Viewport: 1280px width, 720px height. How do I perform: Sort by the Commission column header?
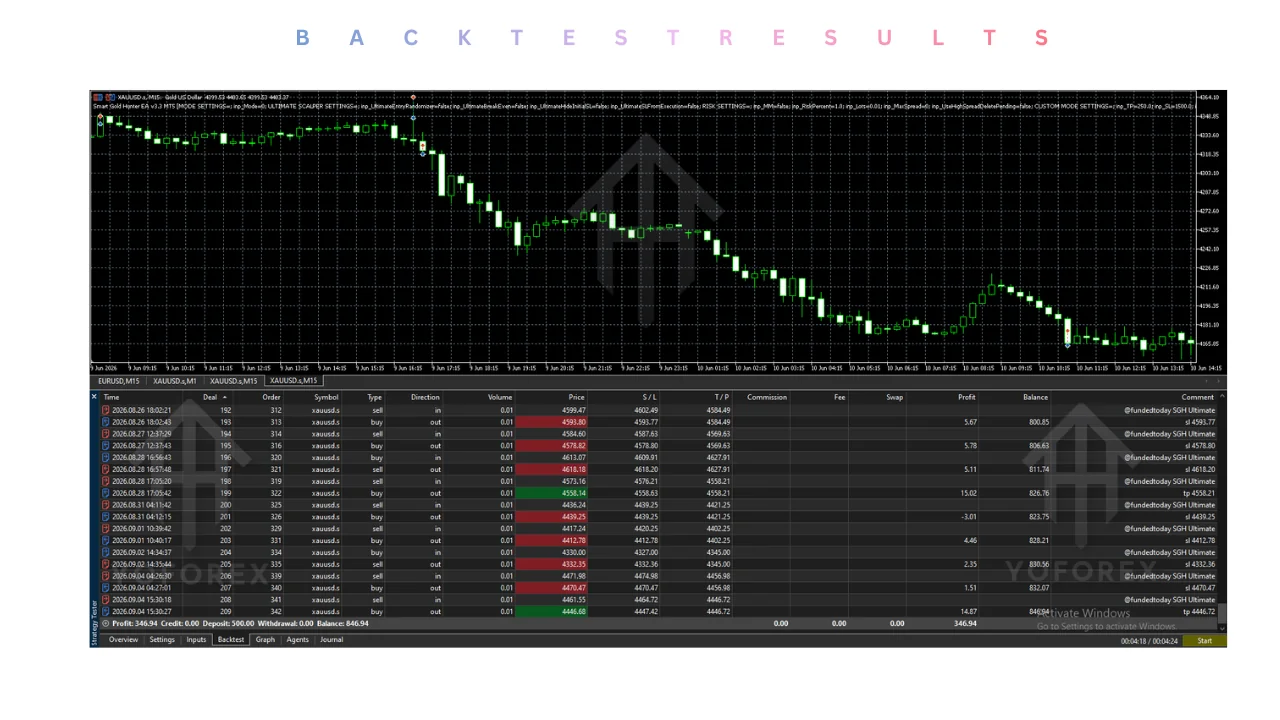click(x=767, y=397)
